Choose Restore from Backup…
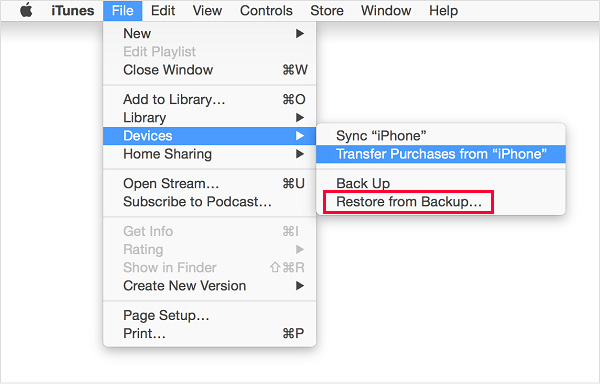601x384 pixels. [x=409, y=202]
